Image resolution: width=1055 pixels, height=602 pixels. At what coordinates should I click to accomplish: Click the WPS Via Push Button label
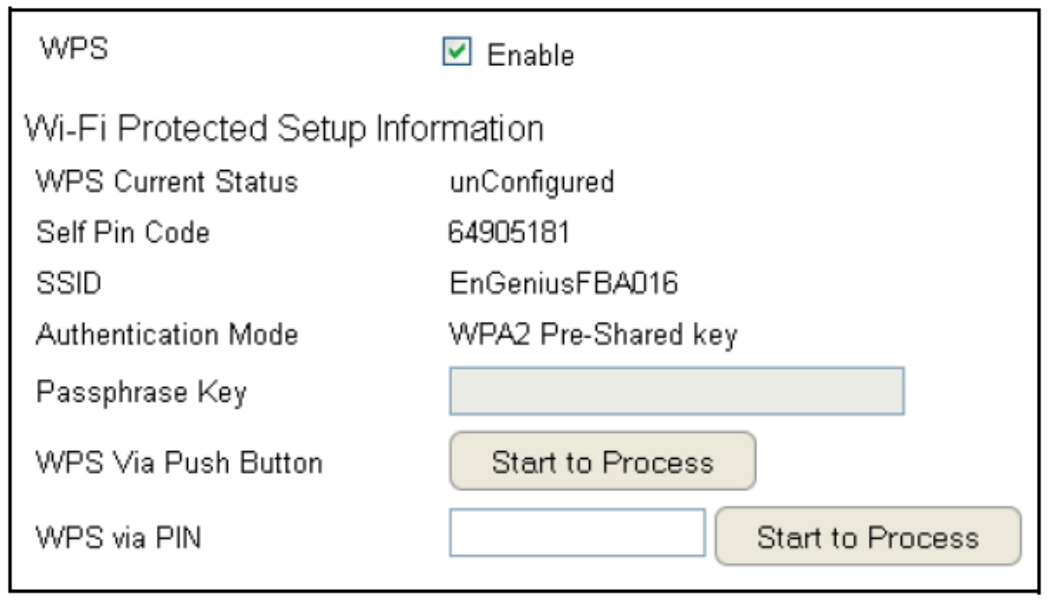pyautogui.click(x=179, y=463)
